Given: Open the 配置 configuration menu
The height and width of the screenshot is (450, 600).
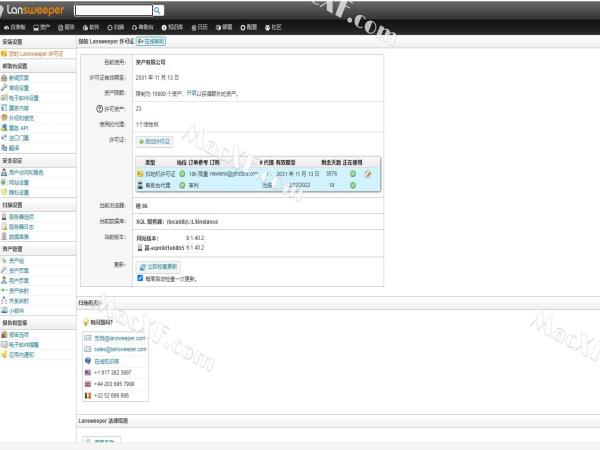Looking at the screenshot, I should (248, 28).
